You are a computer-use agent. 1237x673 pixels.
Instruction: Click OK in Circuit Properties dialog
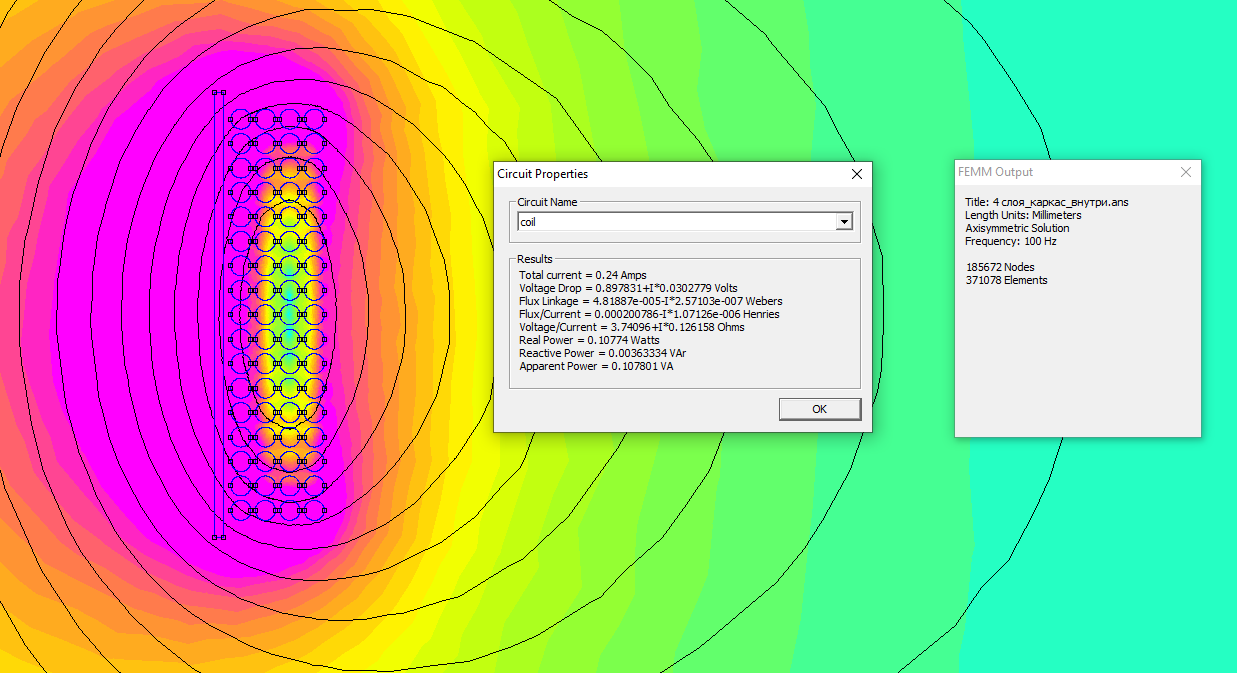click(820, 409)
